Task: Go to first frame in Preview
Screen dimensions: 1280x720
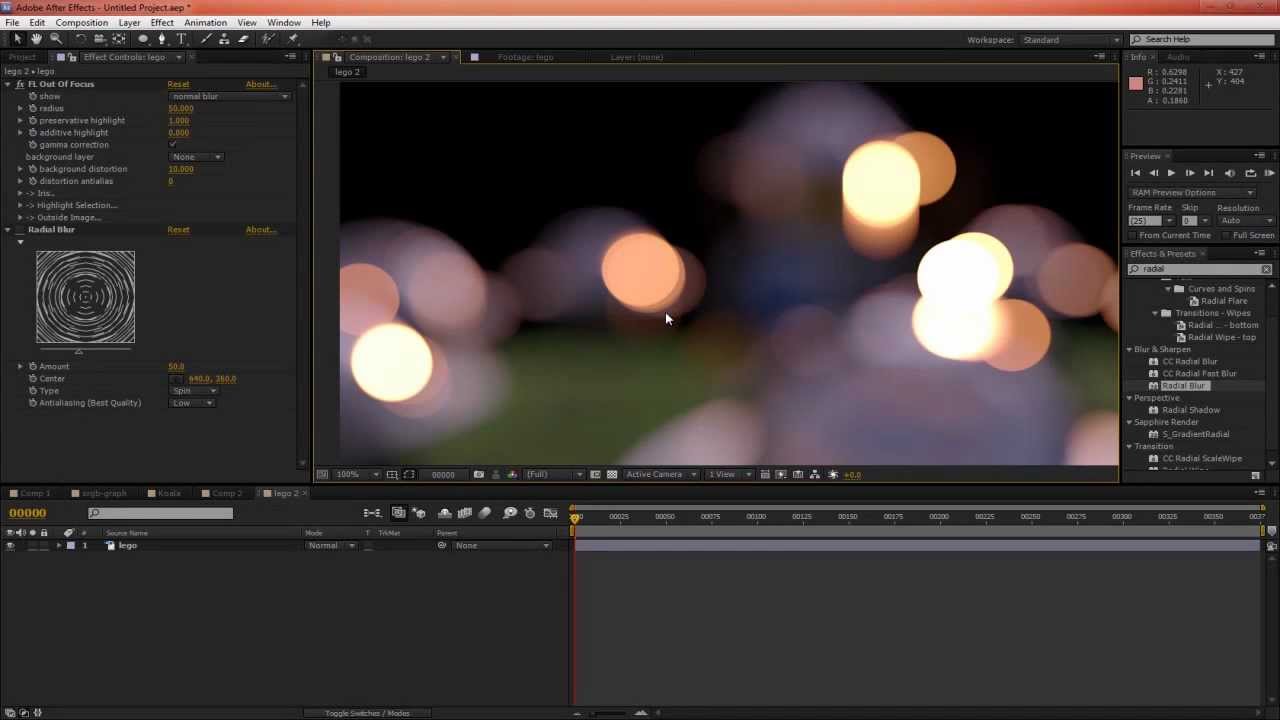Action: click(1135, 173)
